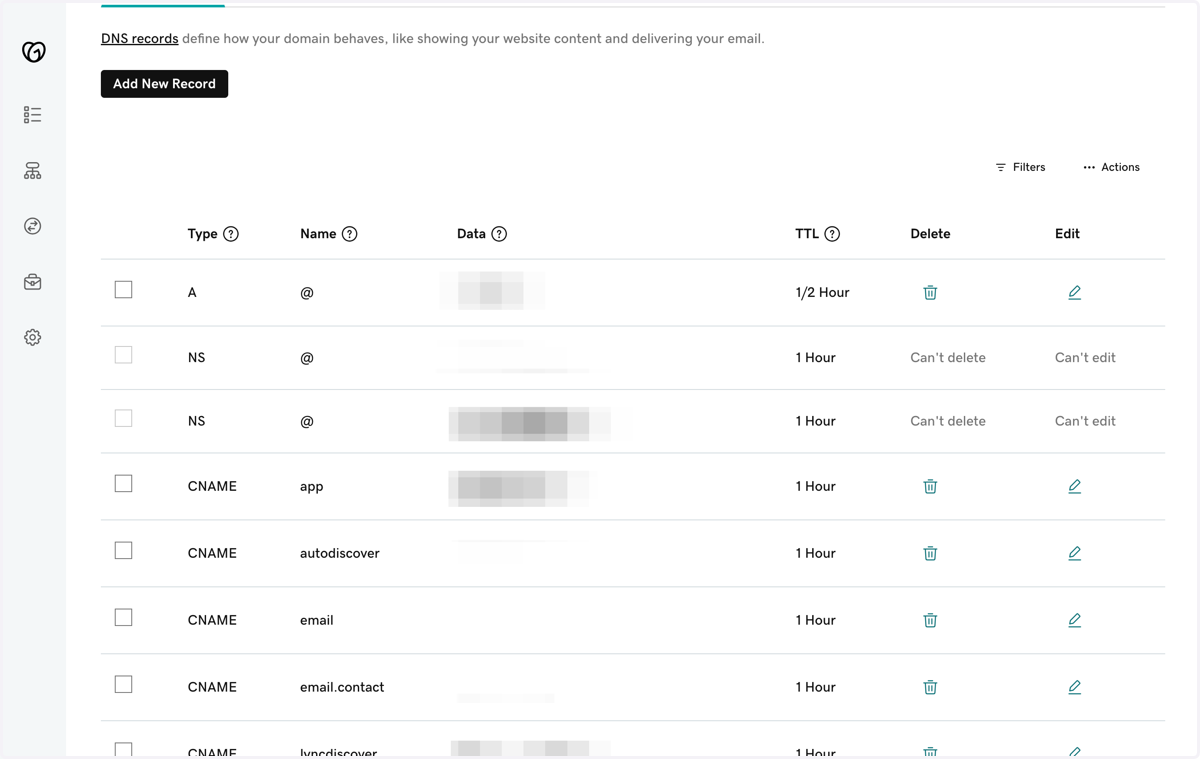
Task: Edit the CNAME app record
Action: pyautogui.click(x=1074, y=486)
